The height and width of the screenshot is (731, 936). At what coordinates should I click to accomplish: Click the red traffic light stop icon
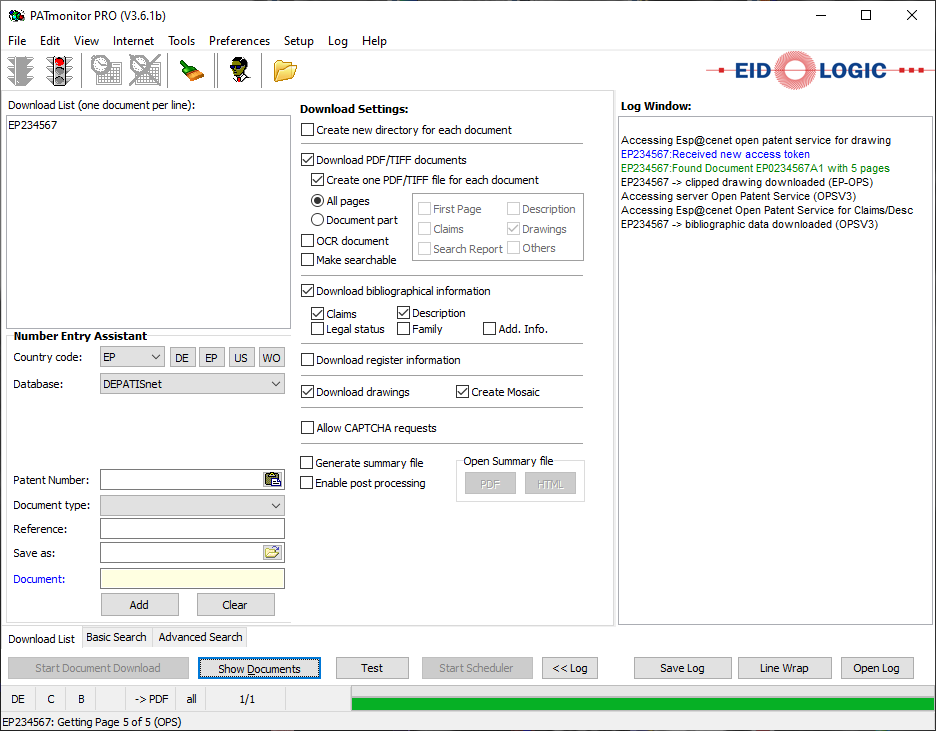point(60,70)
